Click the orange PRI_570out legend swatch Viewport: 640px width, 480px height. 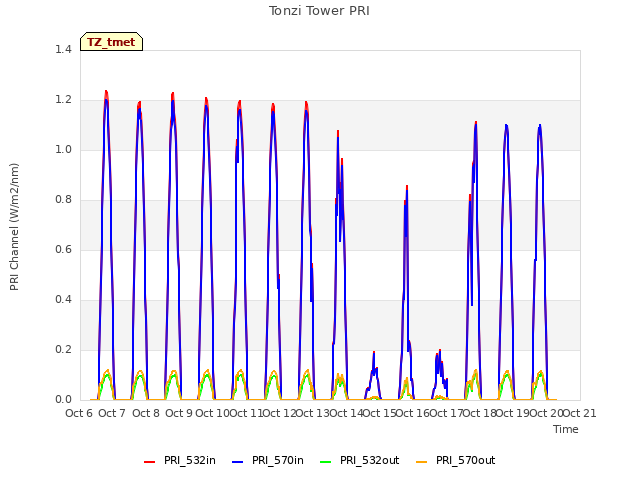click(x=422, y=462)
